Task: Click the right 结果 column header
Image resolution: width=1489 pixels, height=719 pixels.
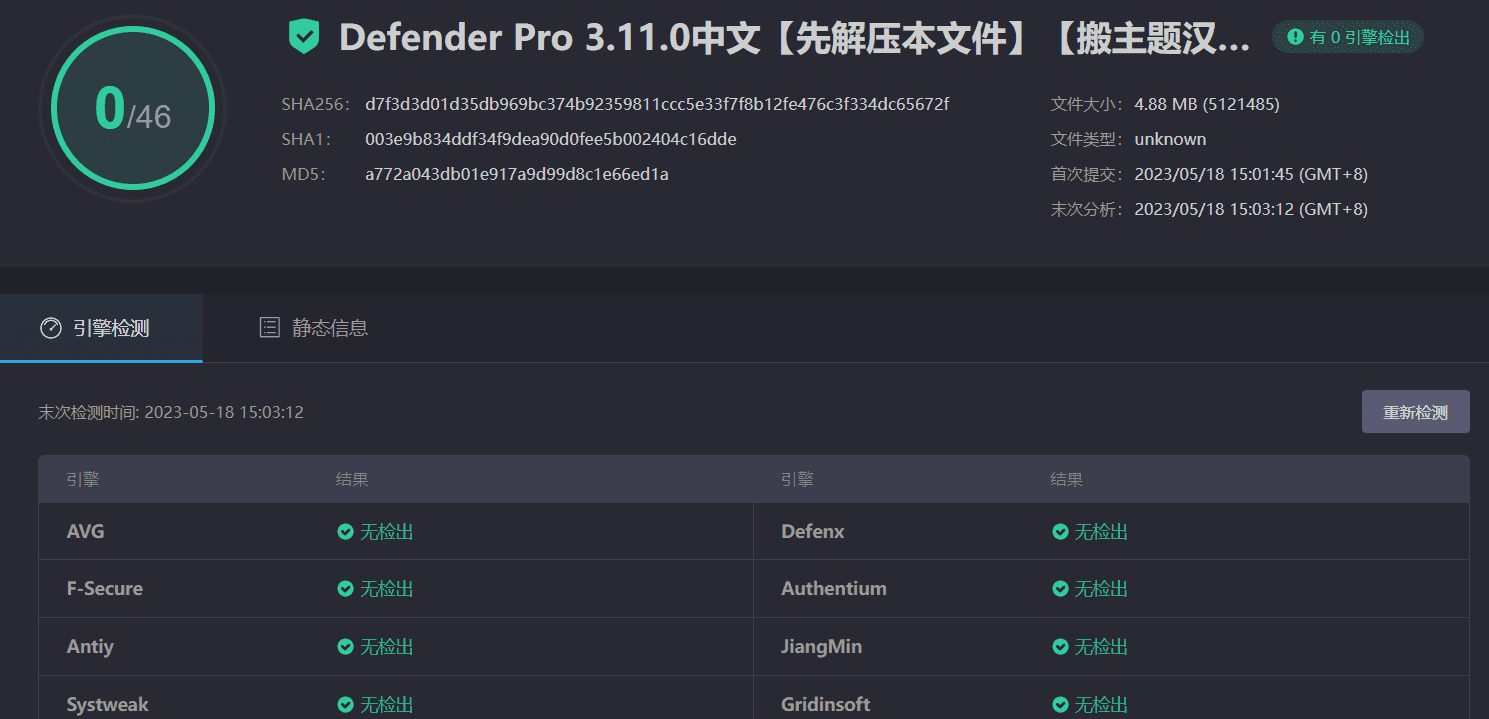Action: pos(1066,479)
